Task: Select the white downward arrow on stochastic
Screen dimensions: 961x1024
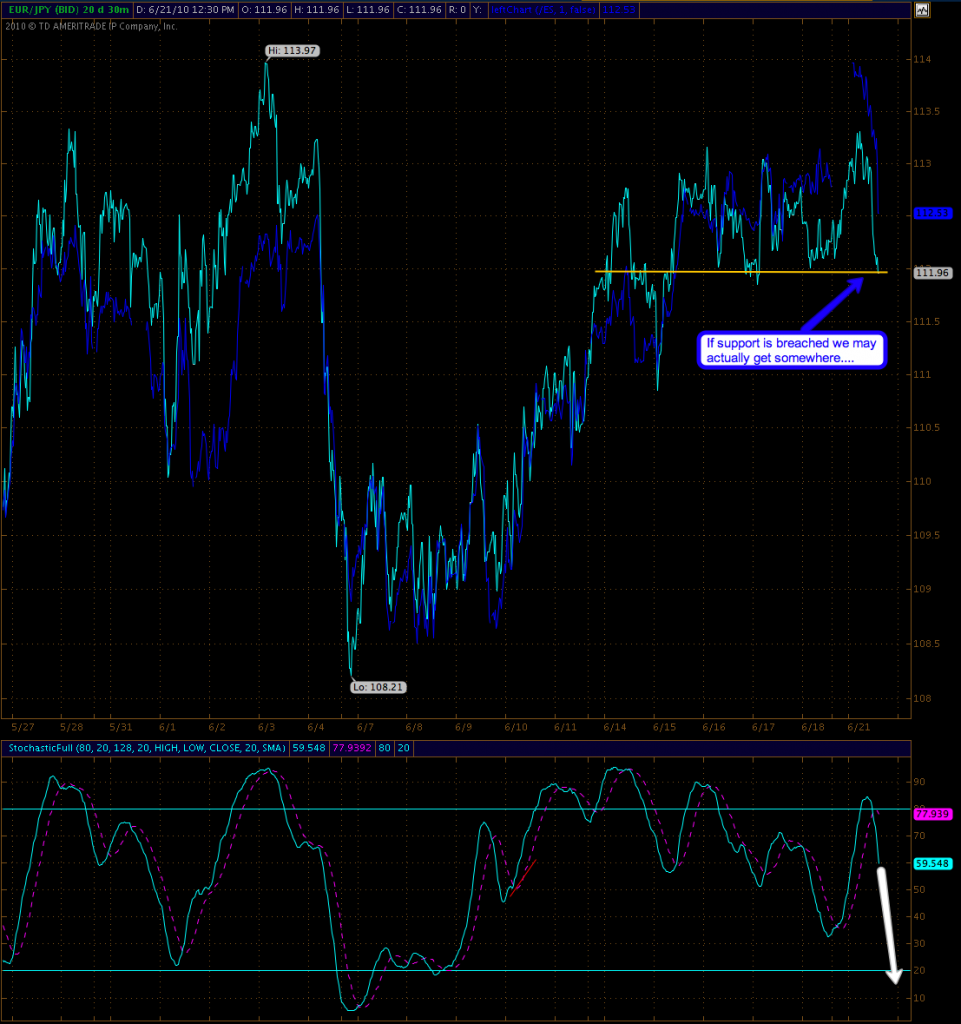Action: click(x=888, y=923)
